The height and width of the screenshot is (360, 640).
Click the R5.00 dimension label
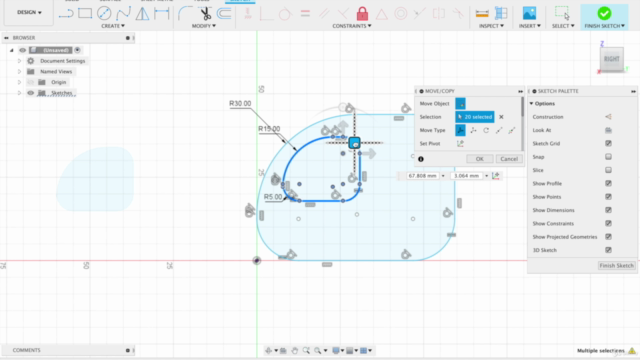(x=273, y=197)
